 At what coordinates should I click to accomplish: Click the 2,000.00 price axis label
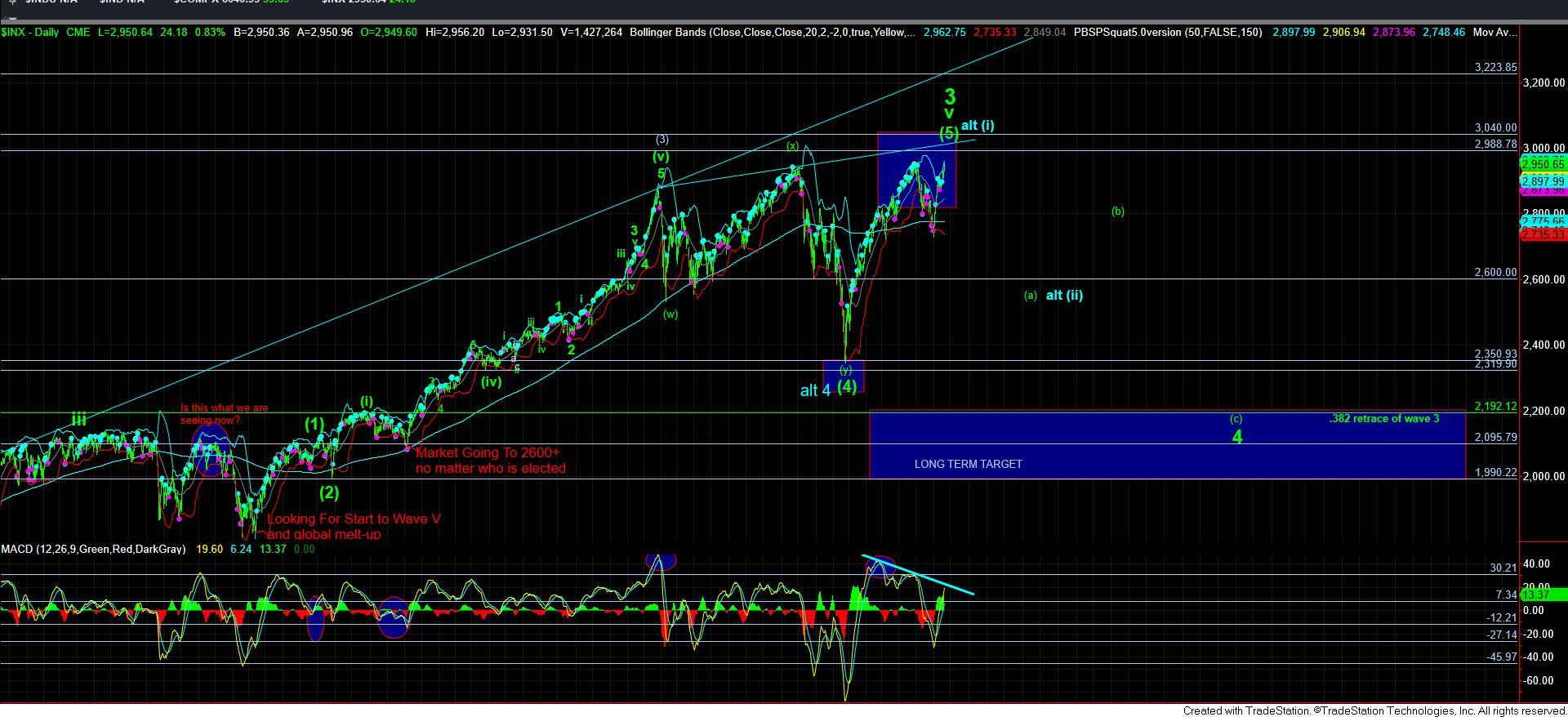point(1543,476)
